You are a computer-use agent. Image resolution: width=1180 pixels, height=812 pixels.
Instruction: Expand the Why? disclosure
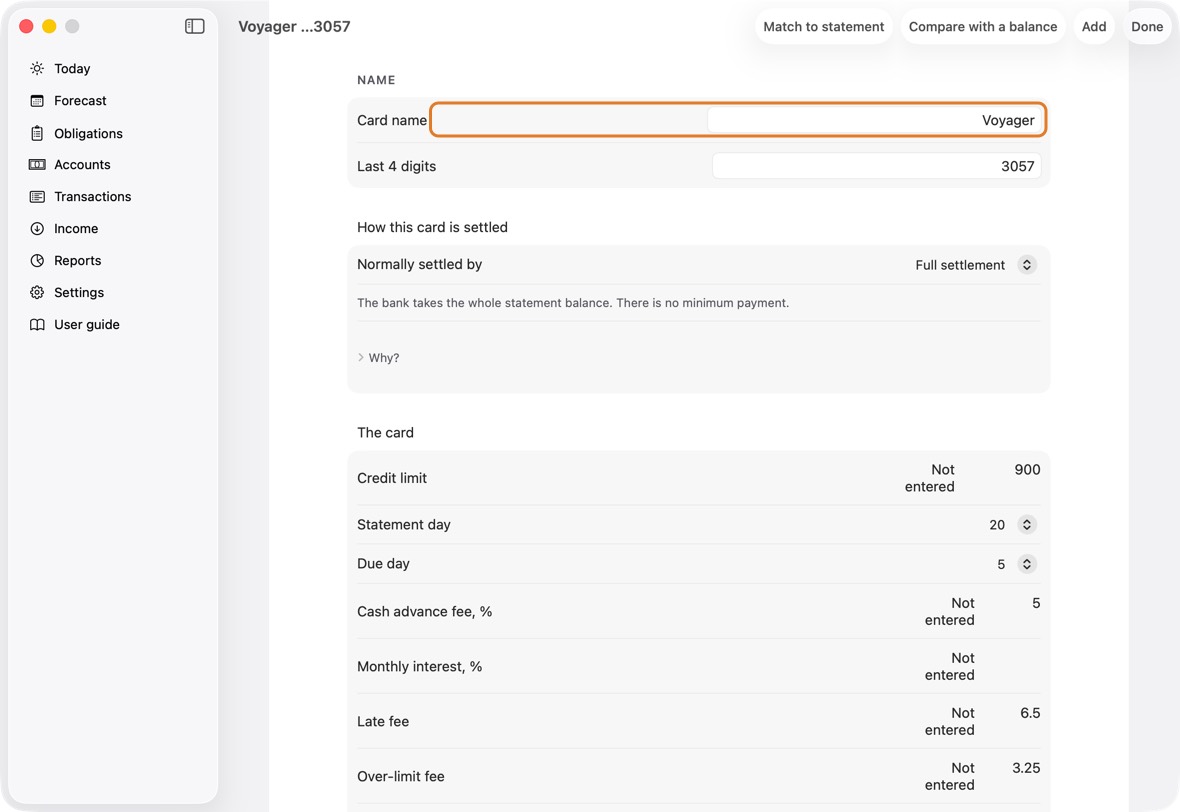379,357
